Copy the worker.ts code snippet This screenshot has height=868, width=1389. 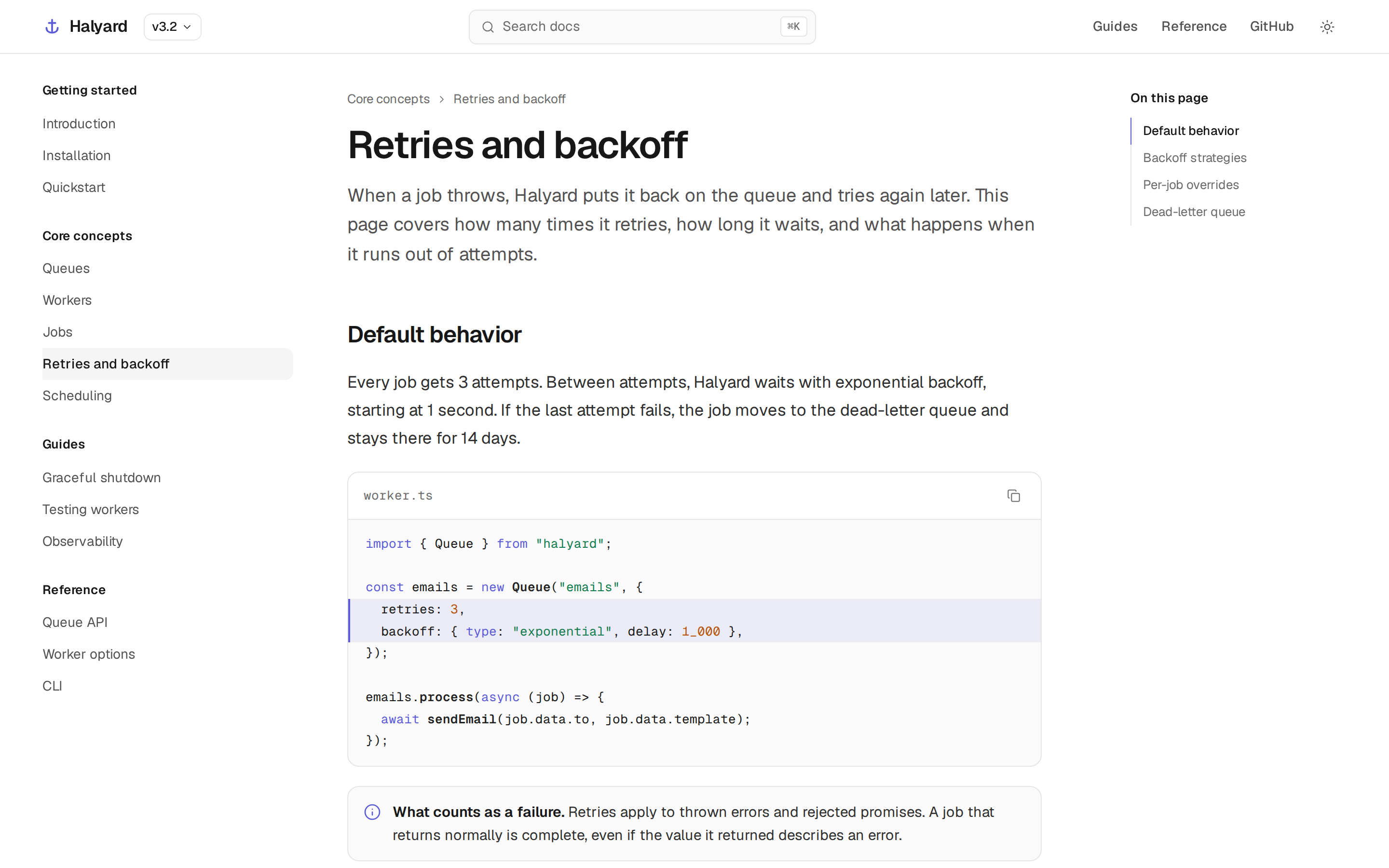tap(1013, 496)
